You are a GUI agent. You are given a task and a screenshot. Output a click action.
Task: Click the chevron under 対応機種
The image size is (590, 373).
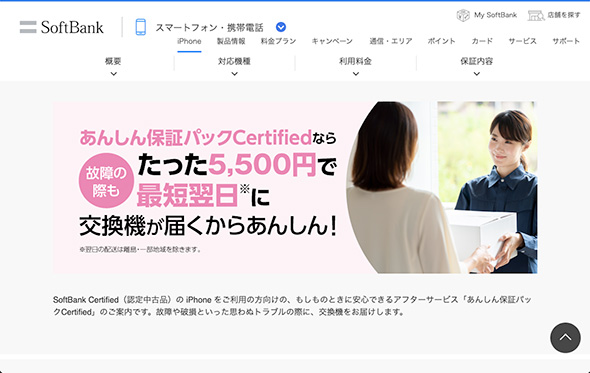pos(234,74)
